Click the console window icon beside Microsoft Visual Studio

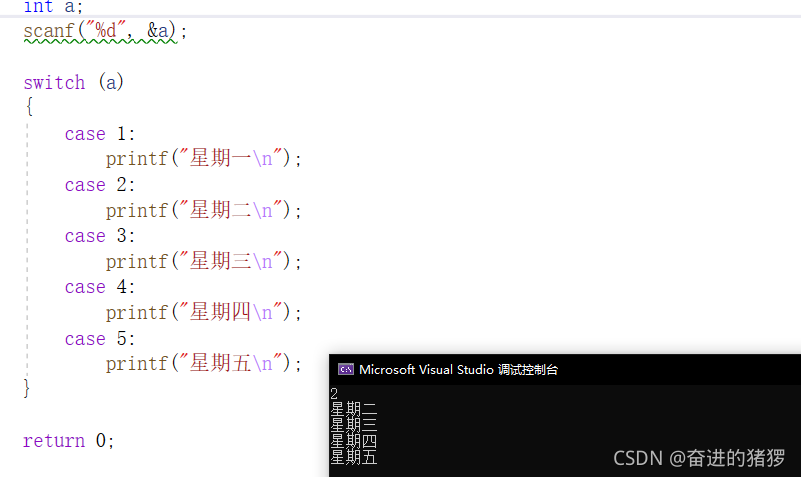(346, 369)
